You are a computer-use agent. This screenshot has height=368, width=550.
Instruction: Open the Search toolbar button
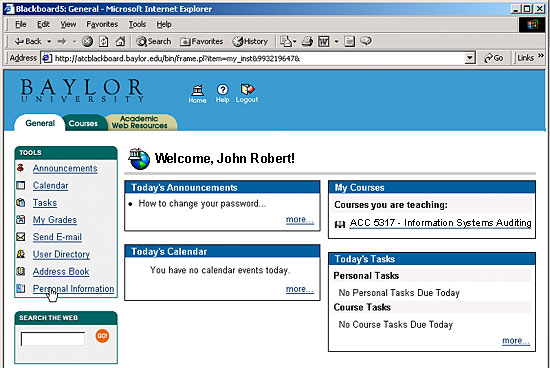click(x=154, y=41)
